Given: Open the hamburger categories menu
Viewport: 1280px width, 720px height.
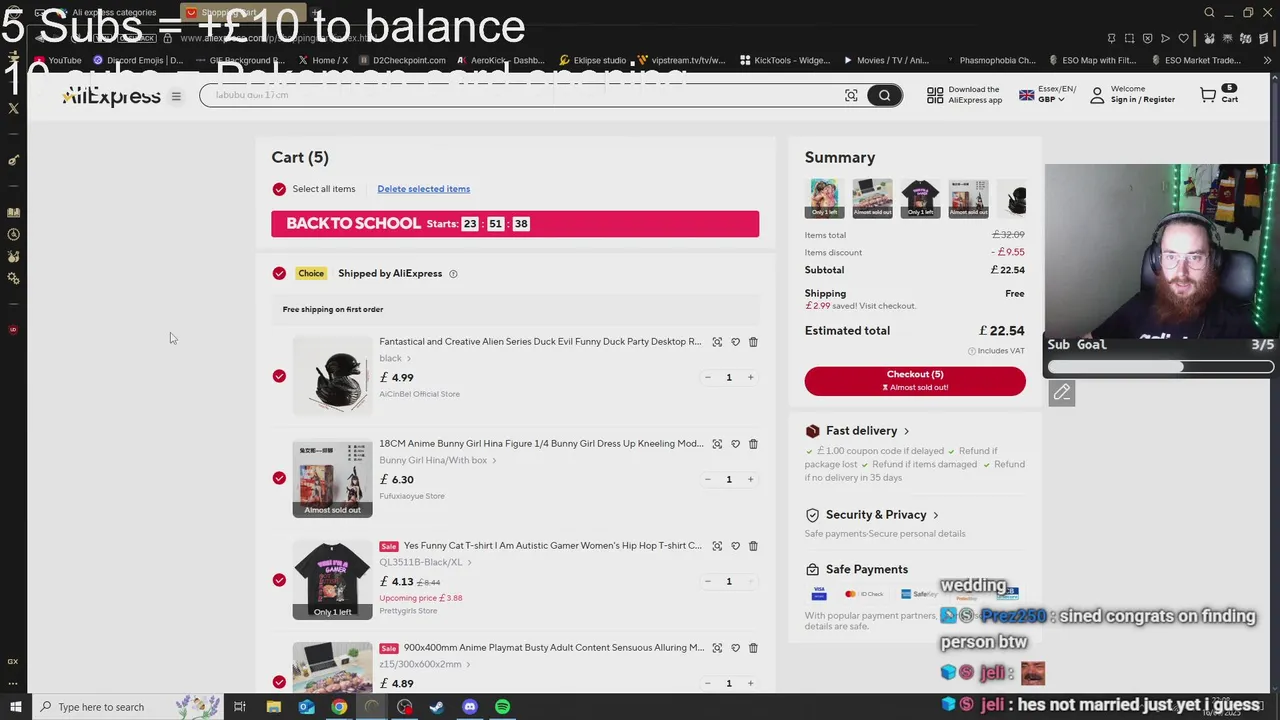Looking at the screenshot, I should pos(176,97).
